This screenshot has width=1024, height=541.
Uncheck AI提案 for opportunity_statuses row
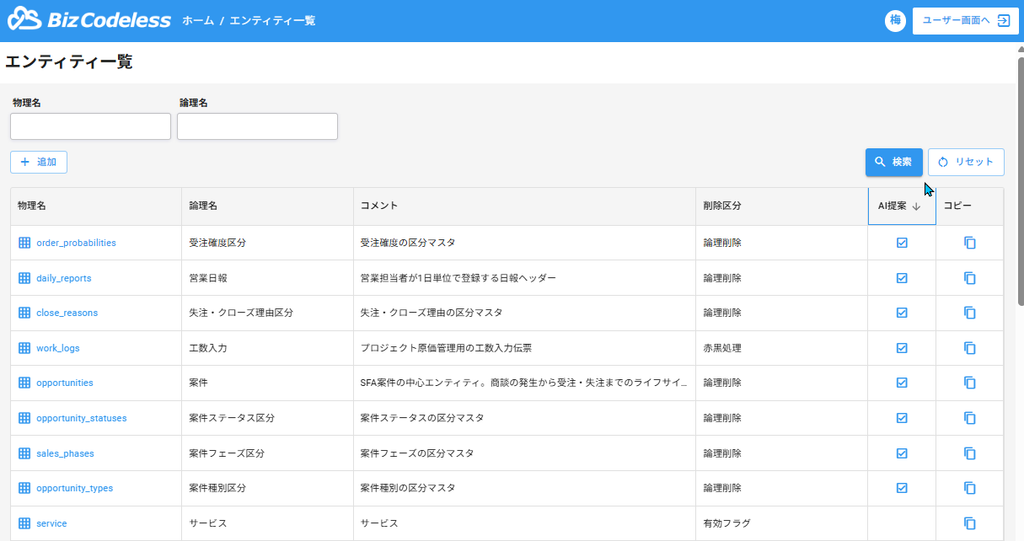point(902,418)
